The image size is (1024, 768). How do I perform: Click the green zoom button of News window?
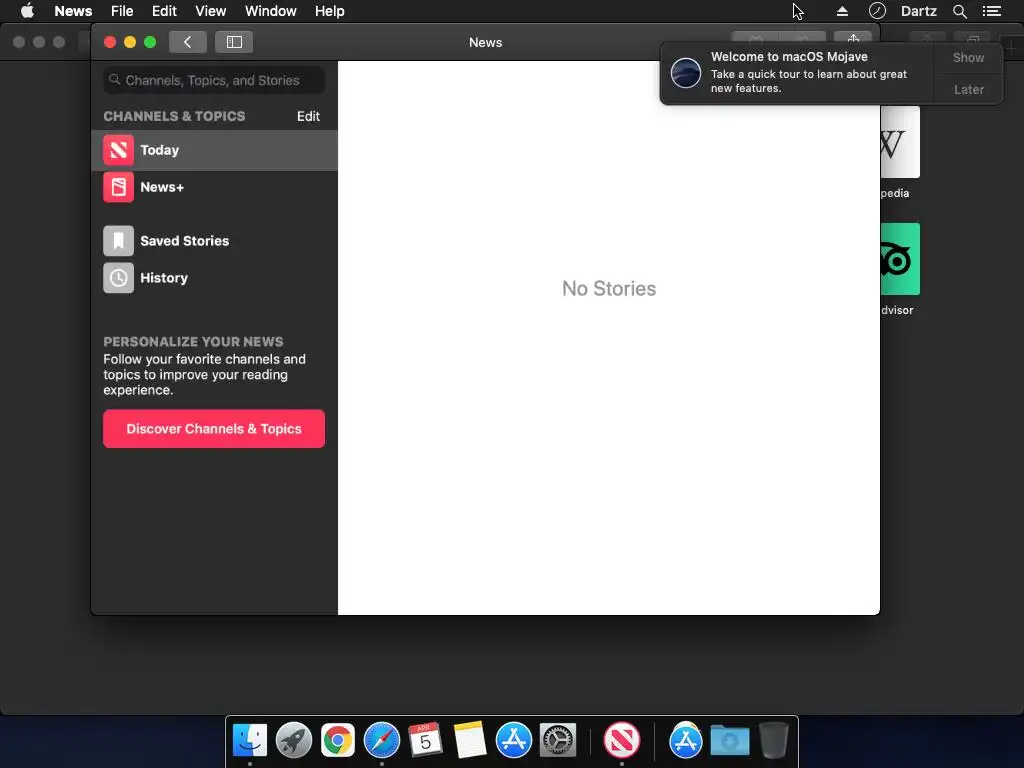click(150, 42)
